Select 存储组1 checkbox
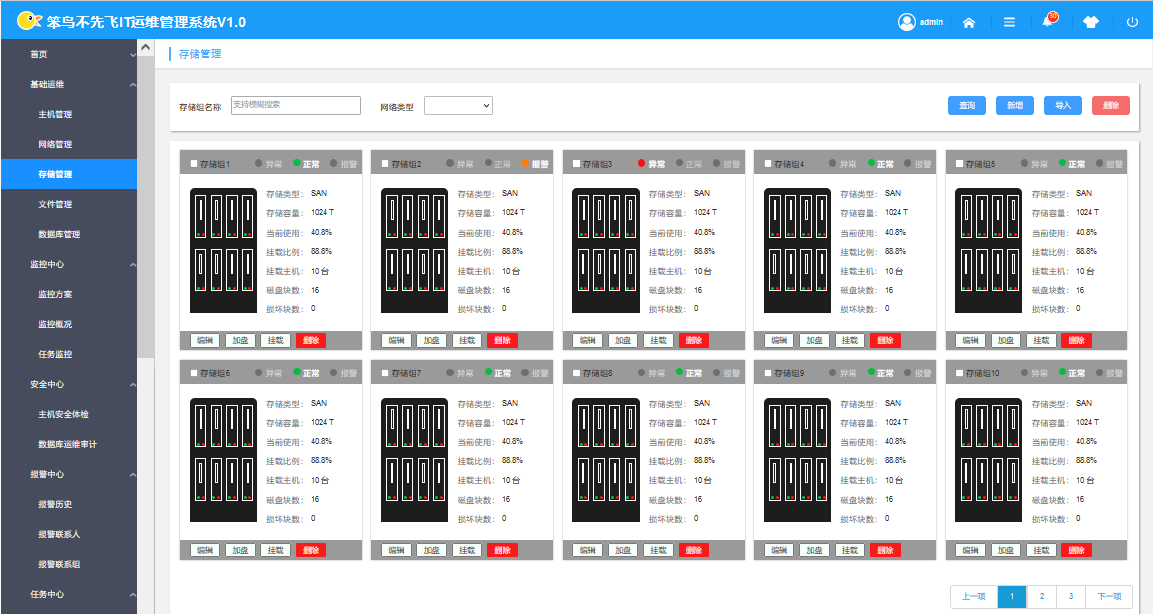Screen dimensions: 1154x614 point(194,163)
